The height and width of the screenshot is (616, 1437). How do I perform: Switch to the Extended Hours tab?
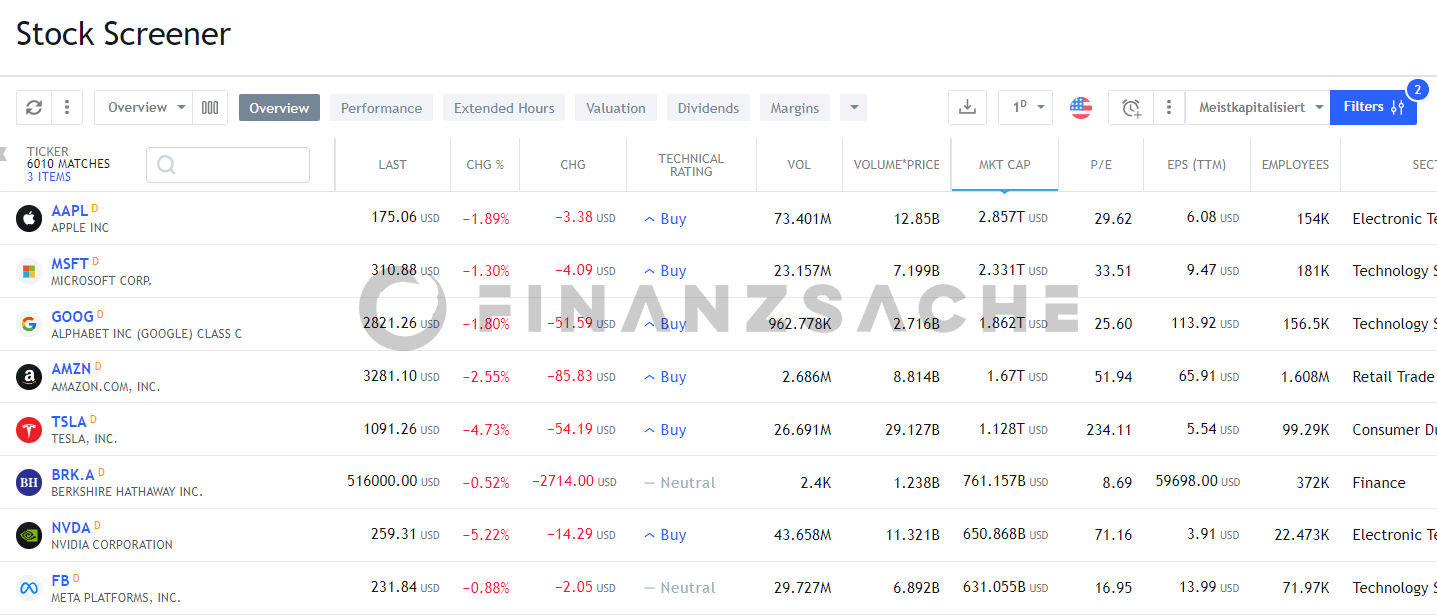(504, 108)
